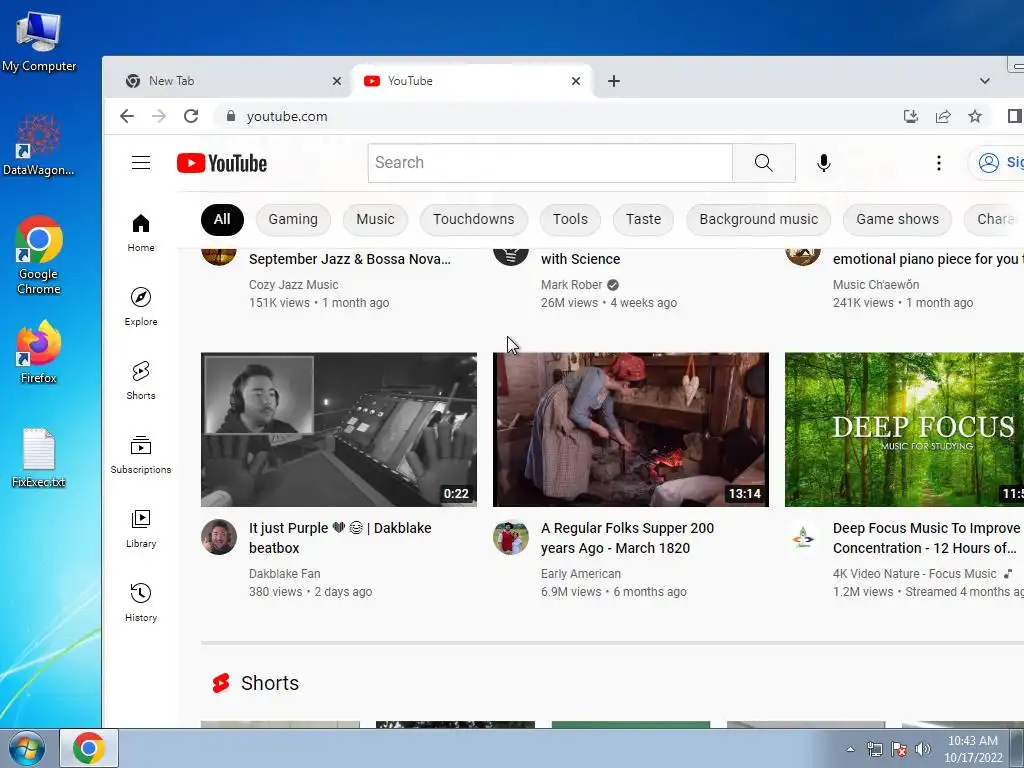Viewport: 1024px width, 768px height.
Task: Open Library in the sidebar
Action: (141, 529)
